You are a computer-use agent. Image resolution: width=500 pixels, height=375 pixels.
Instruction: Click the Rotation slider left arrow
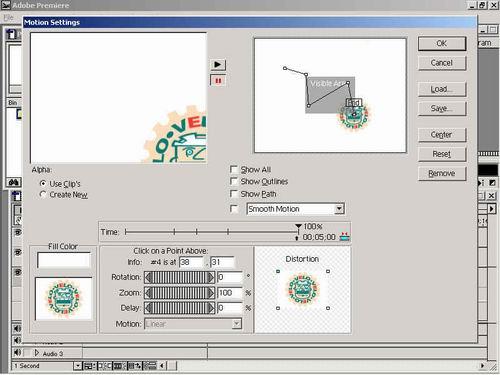click(149, 277)
